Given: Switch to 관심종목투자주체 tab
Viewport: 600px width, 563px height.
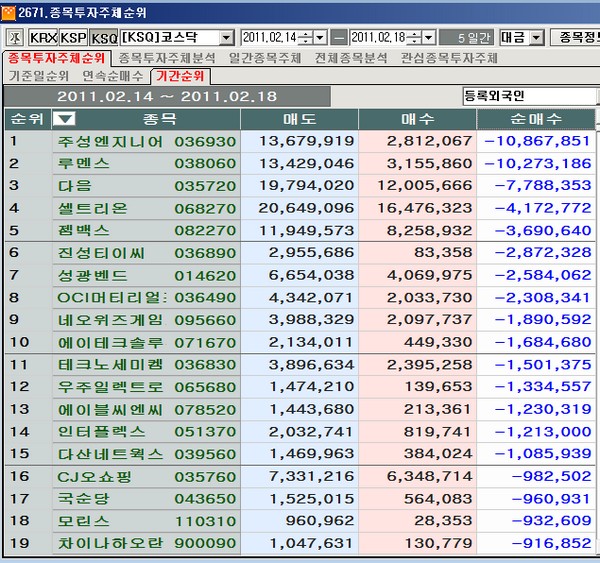Looking at the screenshot, I should point(448,58).
